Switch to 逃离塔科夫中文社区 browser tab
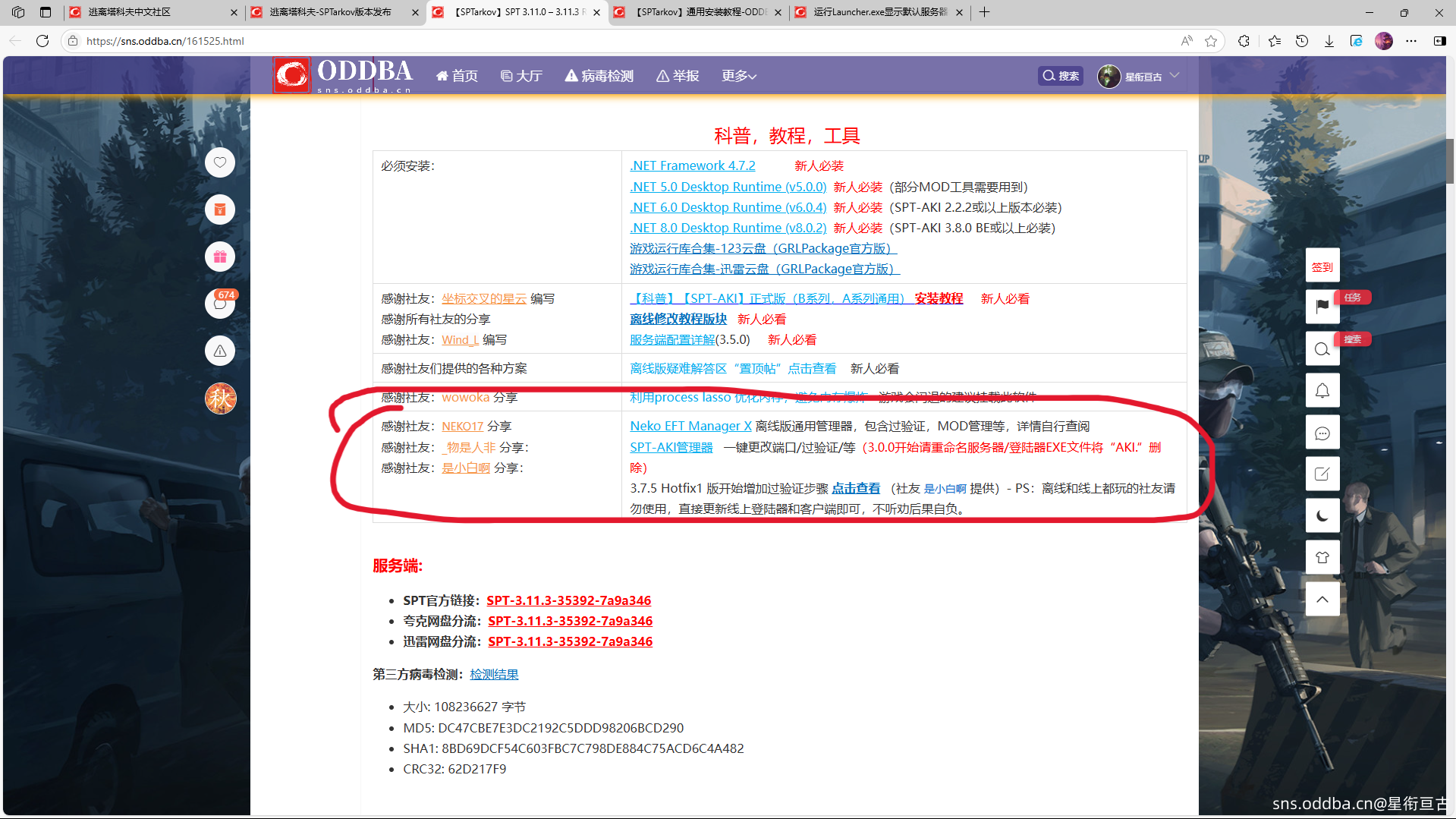Image resolution: width=1456 pixels, height=819 pixels. [150, 12]
